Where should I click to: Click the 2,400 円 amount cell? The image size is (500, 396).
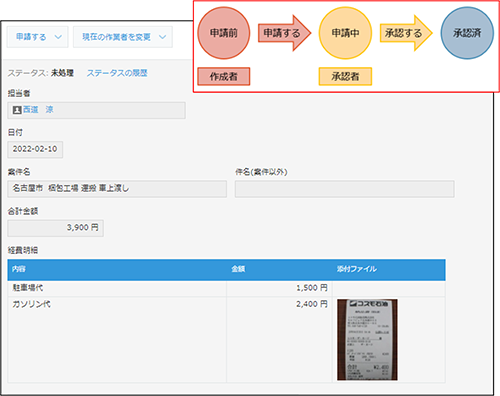pos(279,339)
